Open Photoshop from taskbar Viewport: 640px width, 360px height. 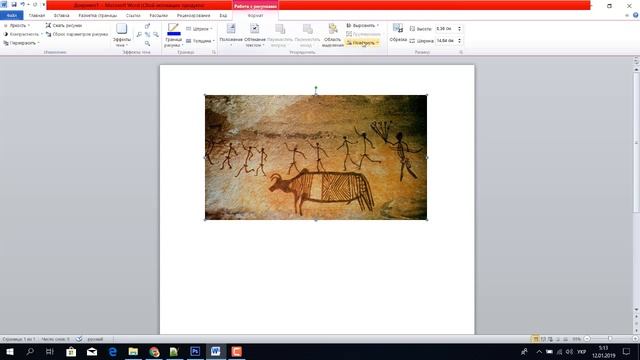pos(195,351)
